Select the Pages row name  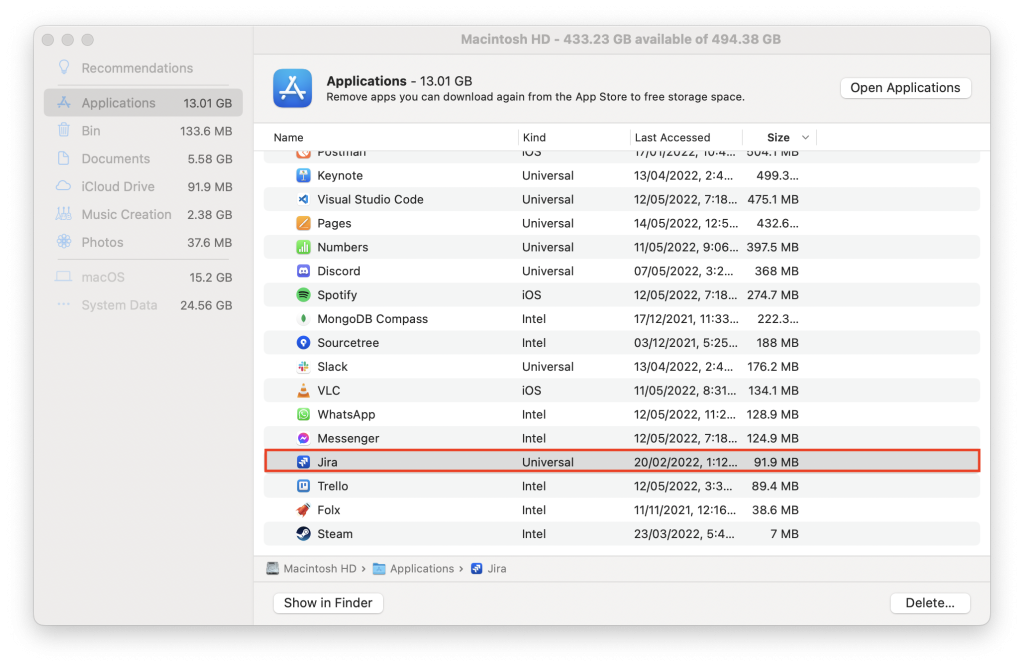[334, 223]
